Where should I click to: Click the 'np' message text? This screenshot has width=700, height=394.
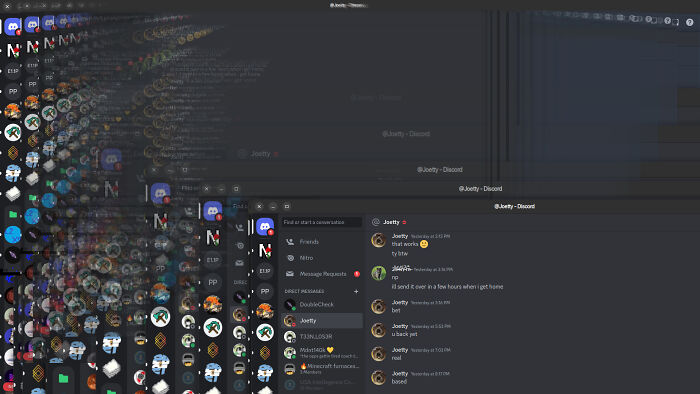tap(395, 278)
